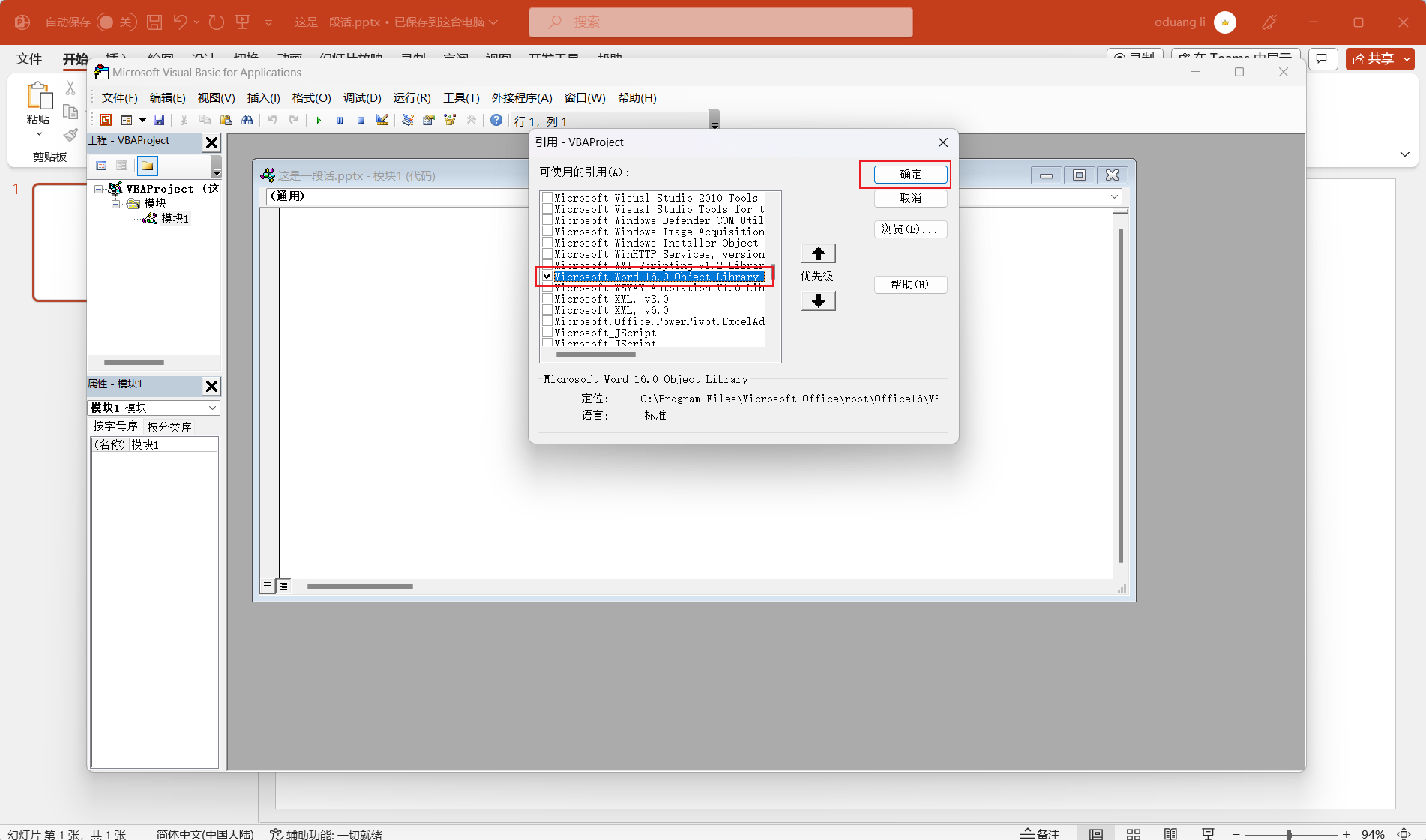Click 帮助(H) button in references dialog
1426x840 pixels.
(x=910, y=285)
